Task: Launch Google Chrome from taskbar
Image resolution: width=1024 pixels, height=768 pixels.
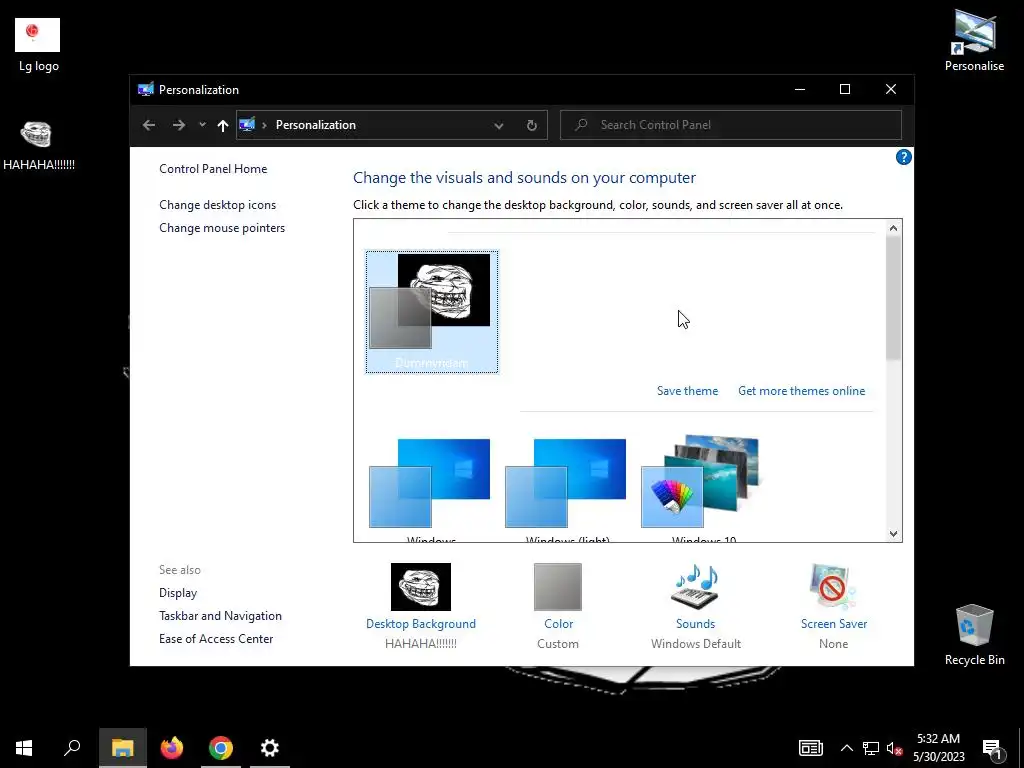Action: point(221,748)
